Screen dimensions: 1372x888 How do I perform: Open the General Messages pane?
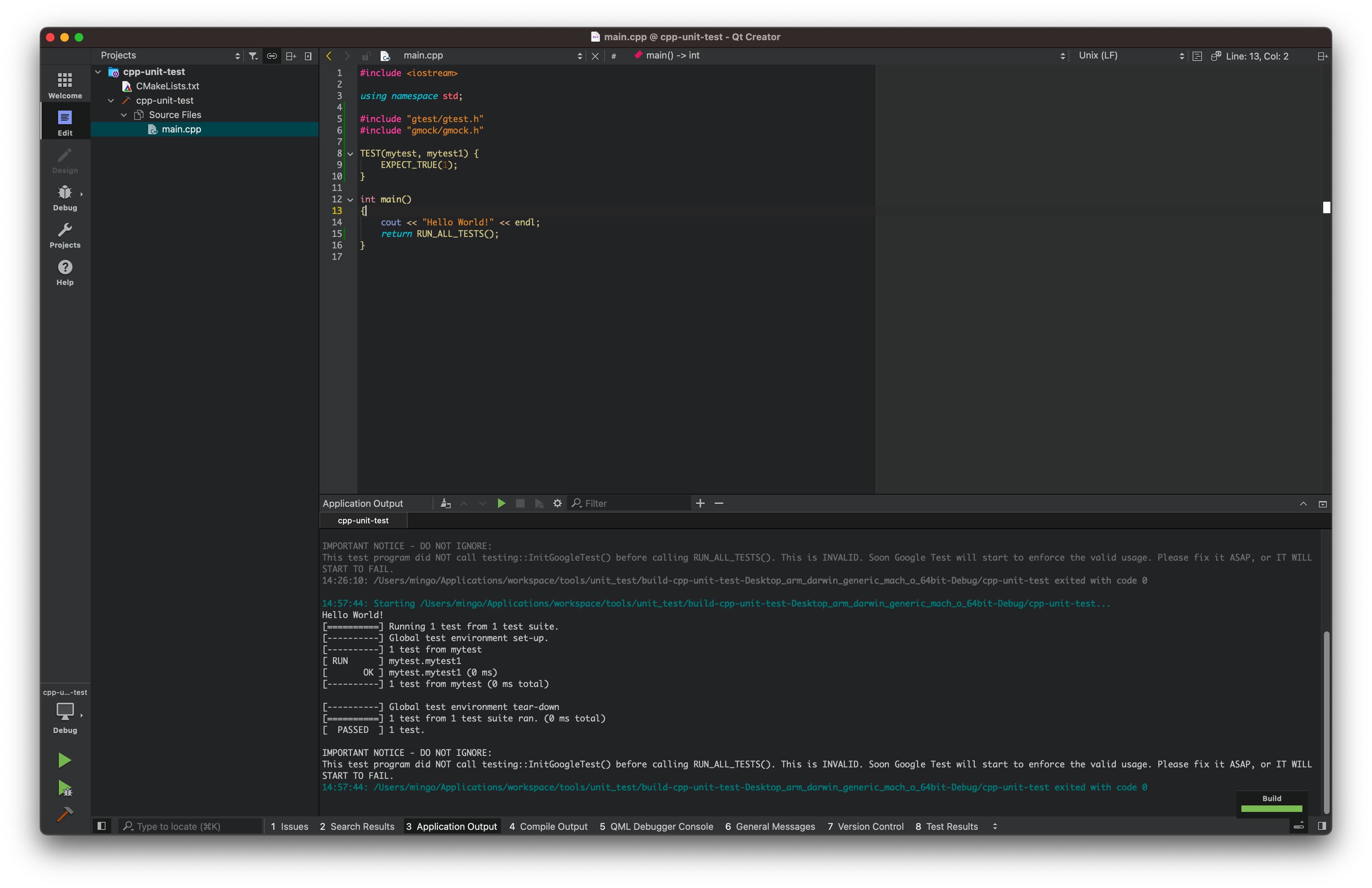pos(770,826)
